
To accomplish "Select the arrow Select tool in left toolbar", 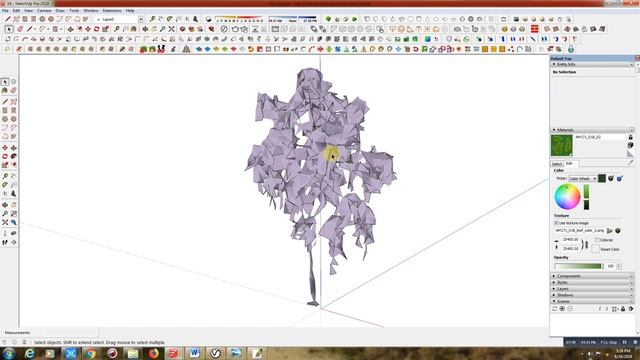I will pos(5,82).
